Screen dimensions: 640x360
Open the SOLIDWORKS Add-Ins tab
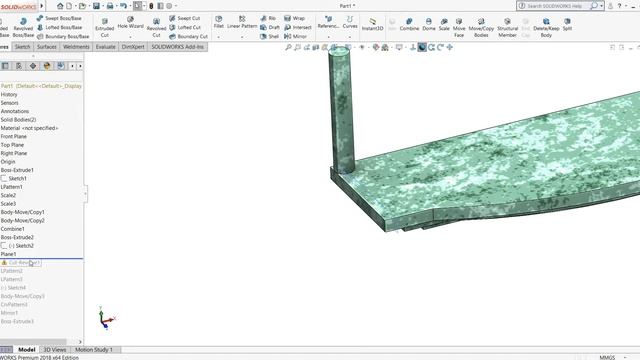[x=178, y=47]
